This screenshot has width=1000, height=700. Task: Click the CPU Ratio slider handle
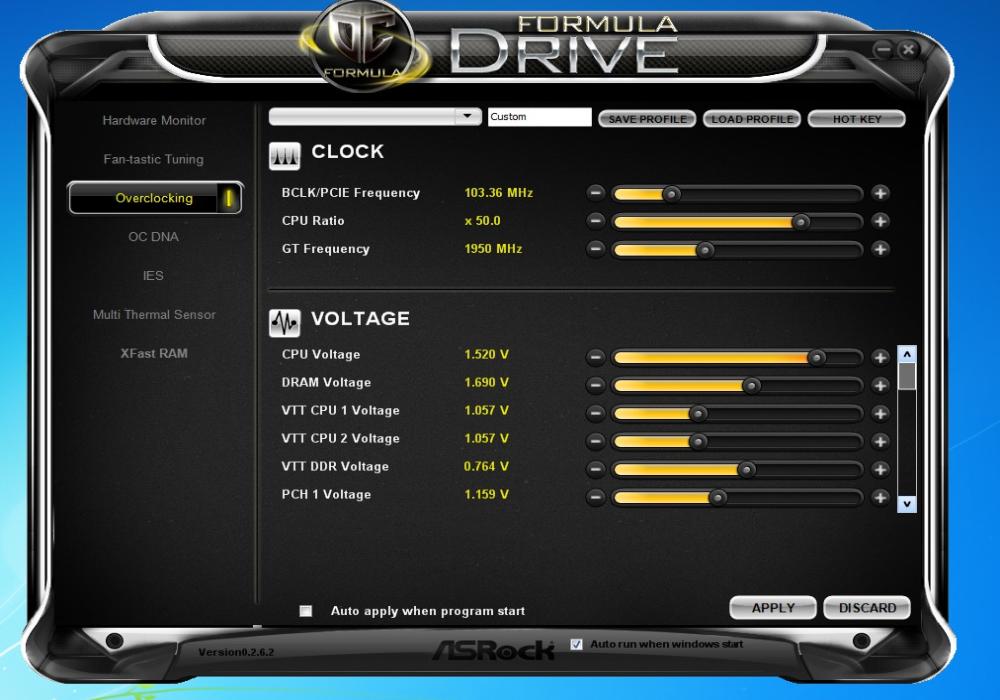pyautogui.click(x=800, y=221)
